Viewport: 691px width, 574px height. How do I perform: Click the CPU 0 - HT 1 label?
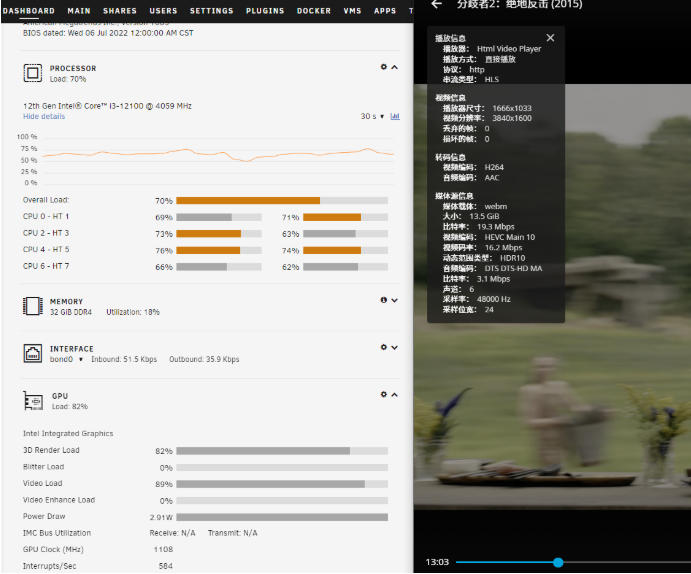click(46, 216)
